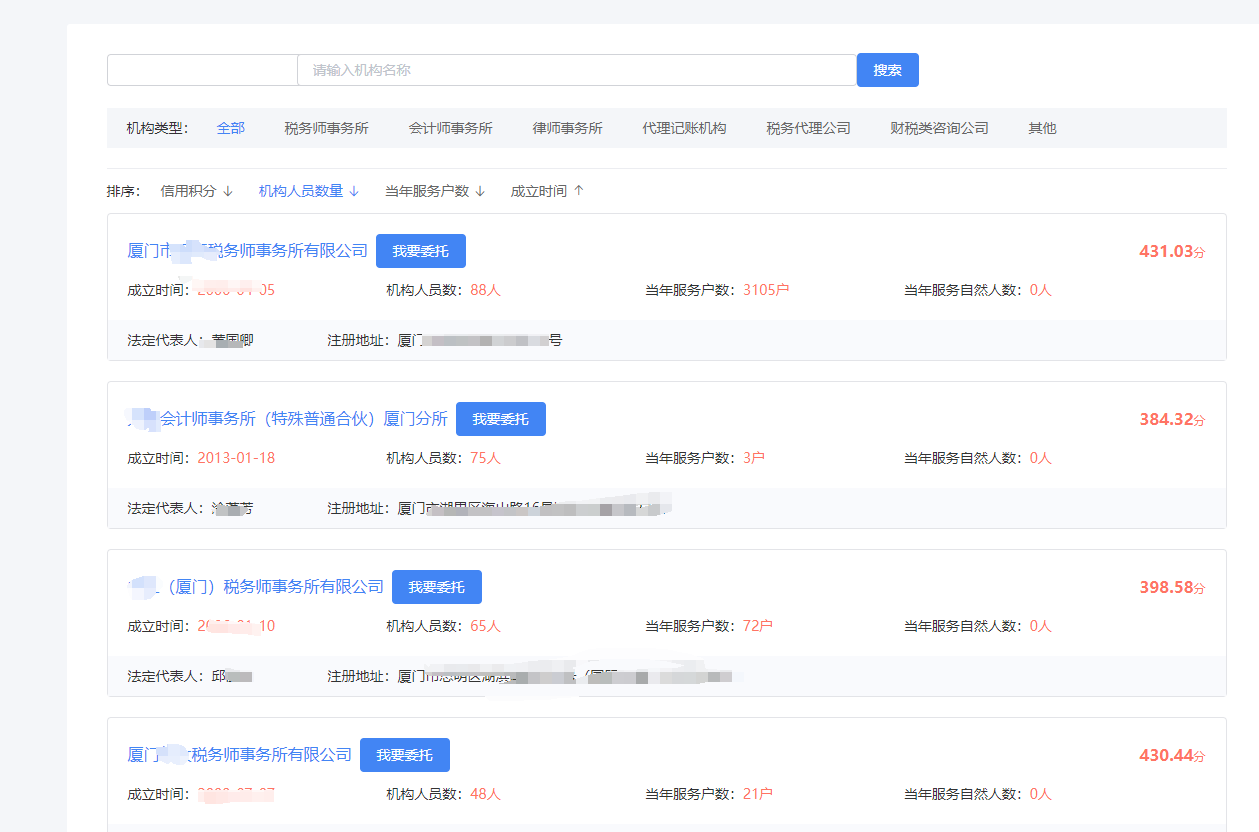The height and width of the screenshot is (832, 1259).
Task: Select the 律师事务所 filter
Action: 567,128
